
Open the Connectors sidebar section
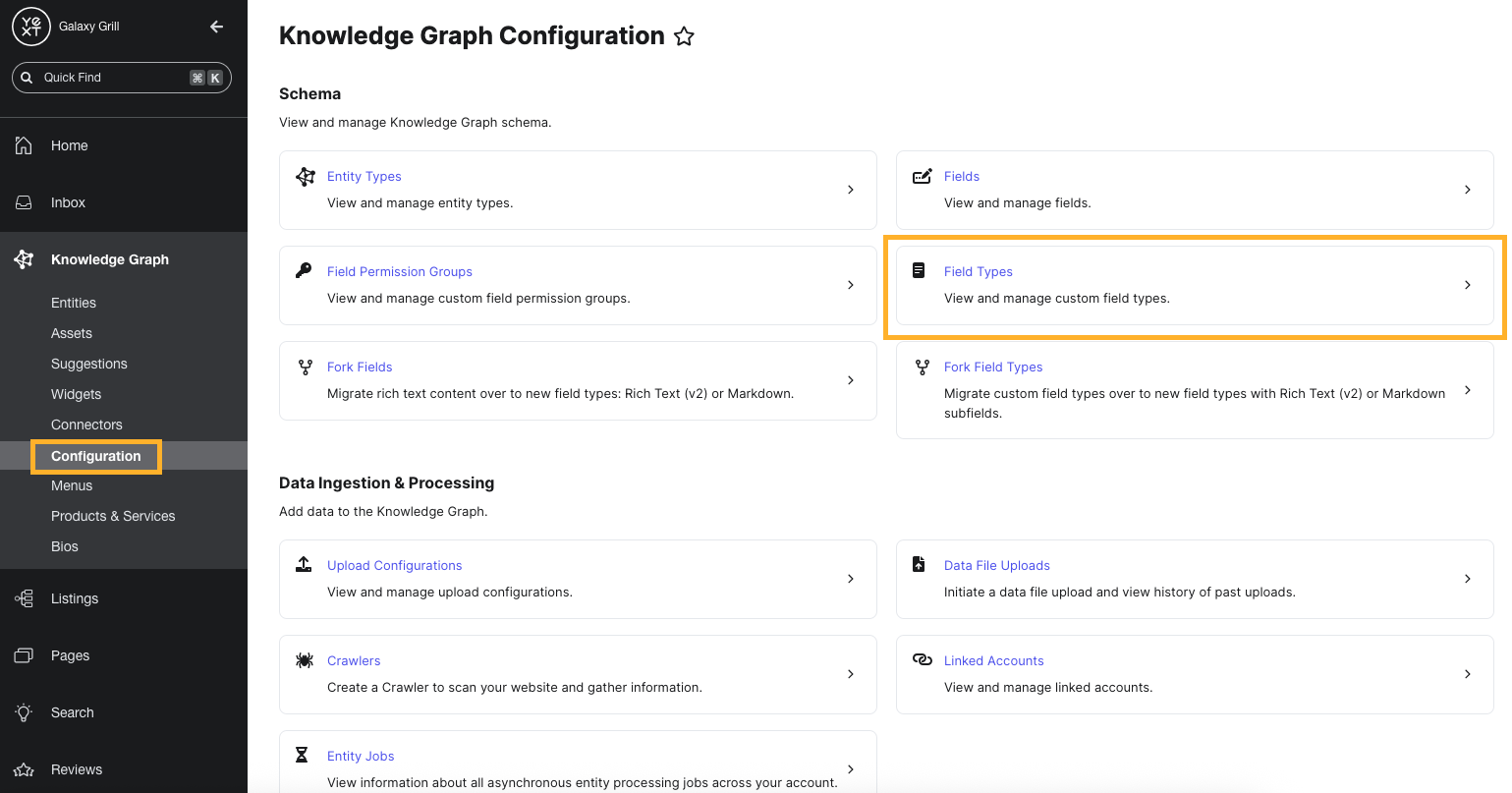[86, 425]
